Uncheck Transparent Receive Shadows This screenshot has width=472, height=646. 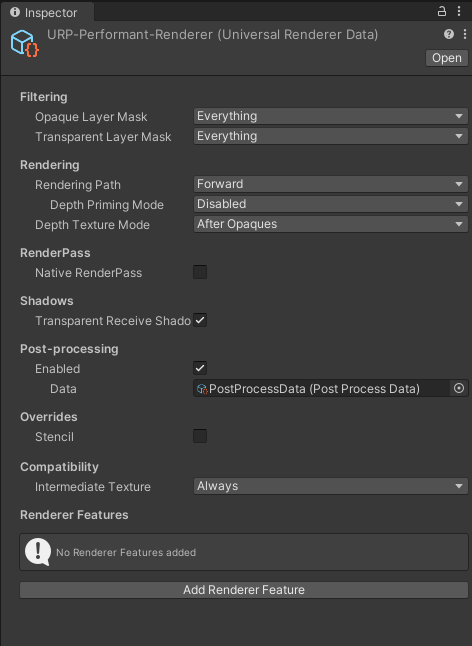(x=200, y=320)
